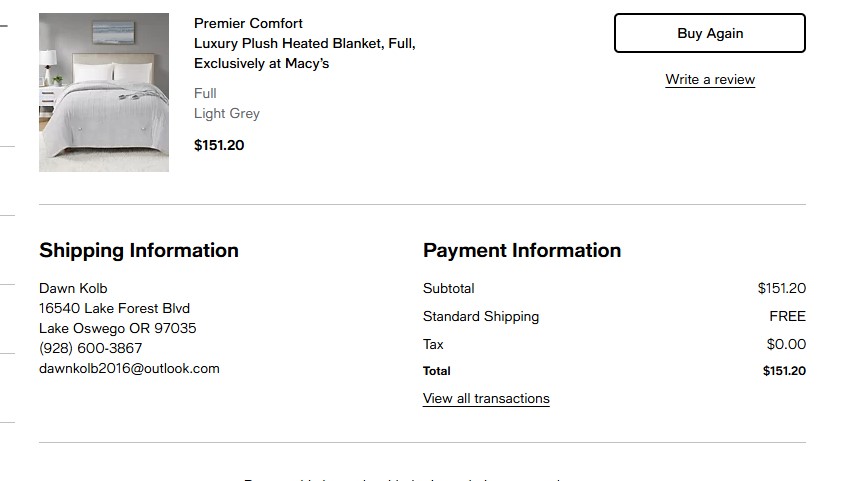Click the Payment Information heading

[x=522, y=250]
